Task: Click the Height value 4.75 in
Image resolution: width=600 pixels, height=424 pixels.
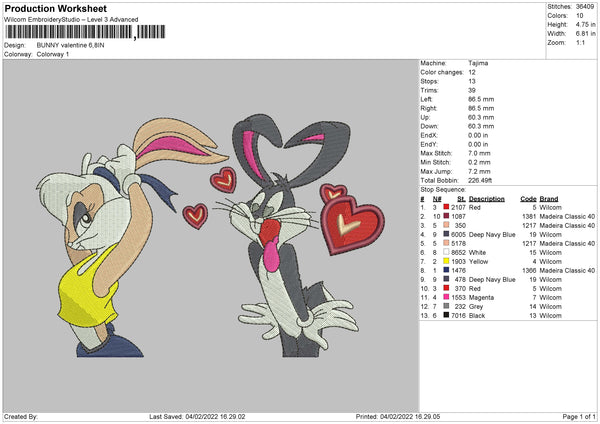Action: pos(586,24)
